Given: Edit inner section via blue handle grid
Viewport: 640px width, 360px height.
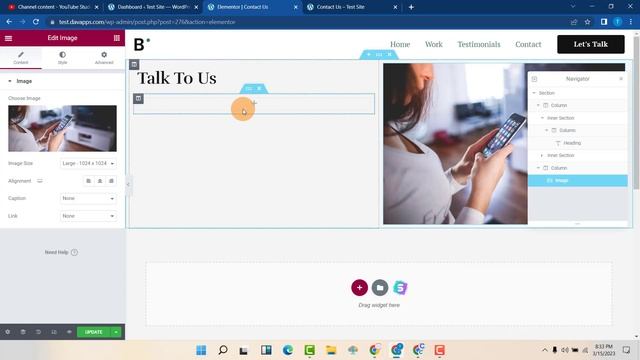Looking at the screenshot, I should (x=249, y=89).
